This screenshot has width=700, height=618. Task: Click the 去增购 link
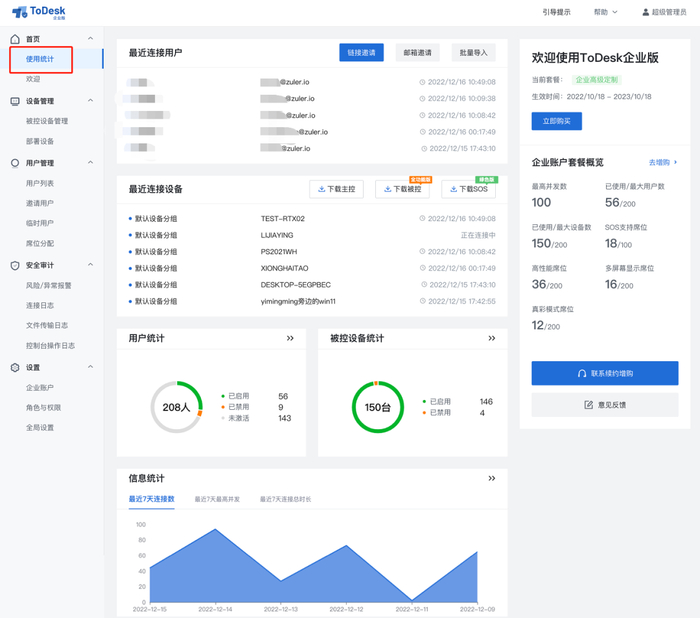click(662, 163)
